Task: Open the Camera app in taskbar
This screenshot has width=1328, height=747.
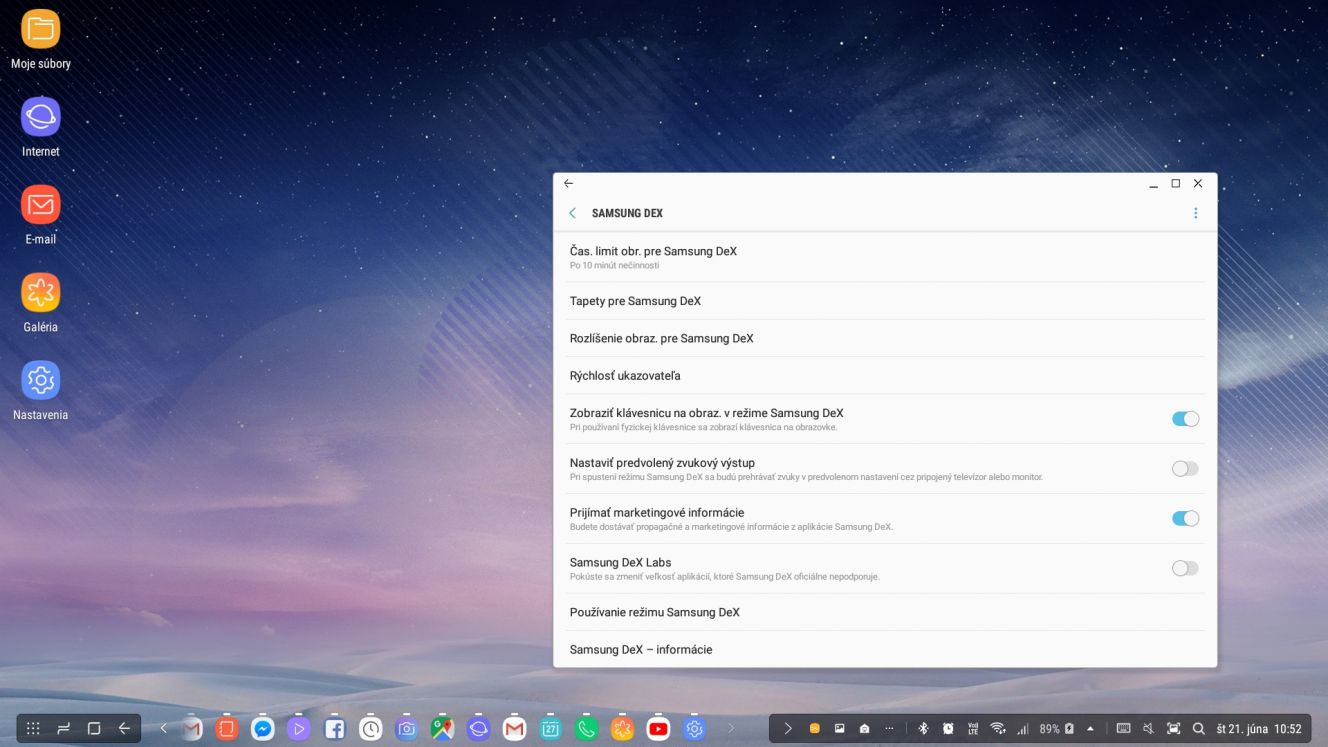Action: tap(407, 729)
